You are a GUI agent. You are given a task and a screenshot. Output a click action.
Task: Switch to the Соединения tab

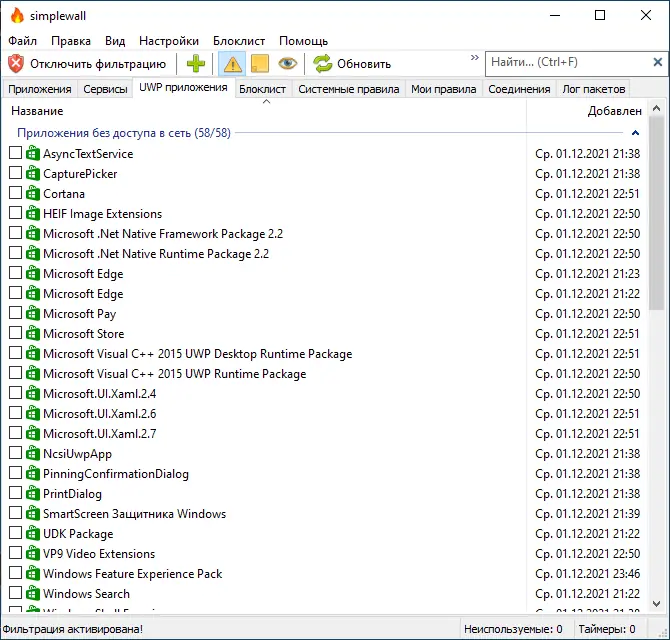pyautogui.click(x=519, y=89)
